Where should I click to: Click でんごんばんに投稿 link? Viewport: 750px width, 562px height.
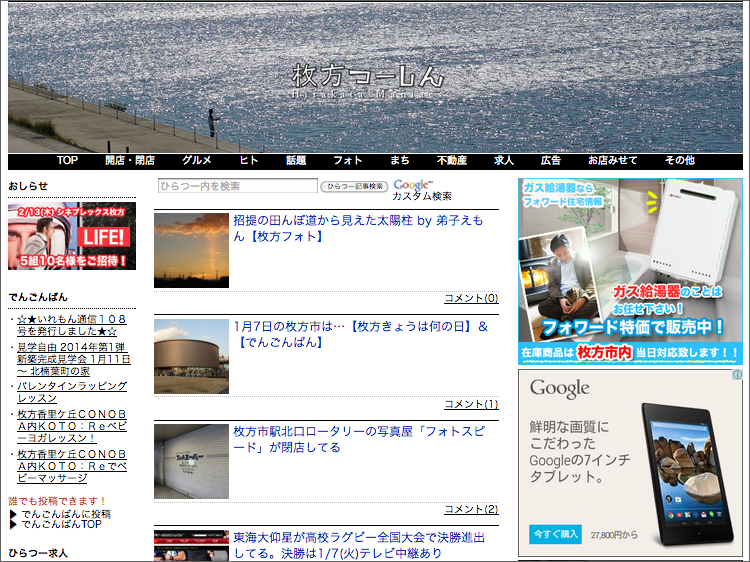coord(66,514)
